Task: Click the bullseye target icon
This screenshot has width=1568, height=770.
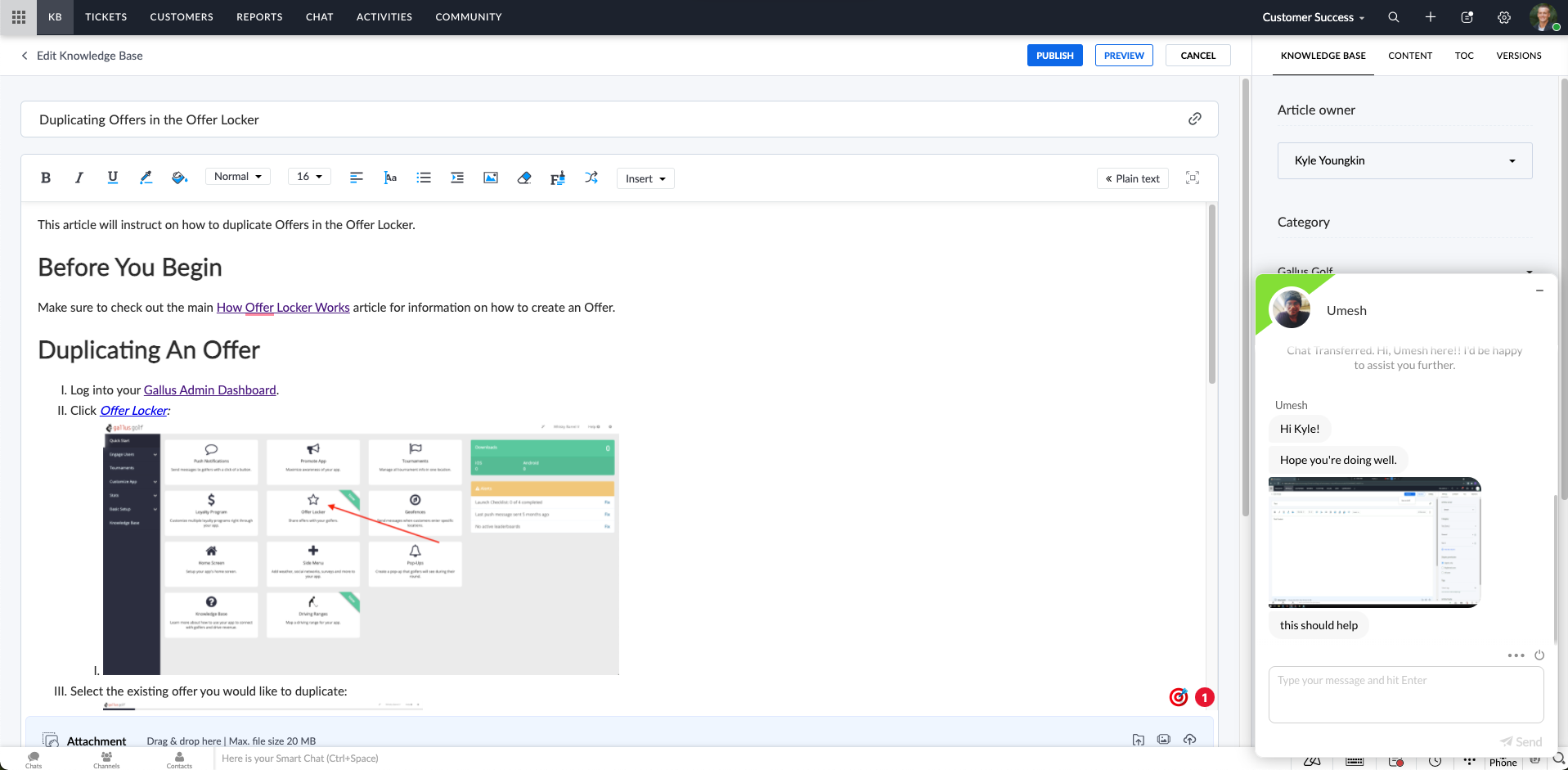Action: pyautogui.click(x=1179, y=697)
